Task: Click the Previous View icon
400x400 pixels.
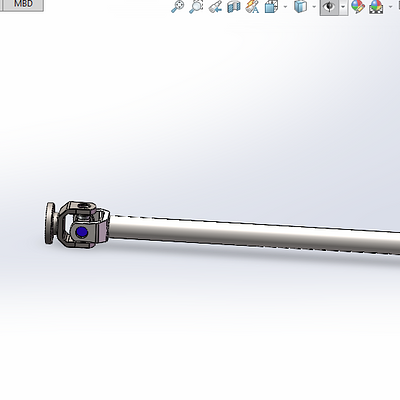Action: [x=215, y=7]
